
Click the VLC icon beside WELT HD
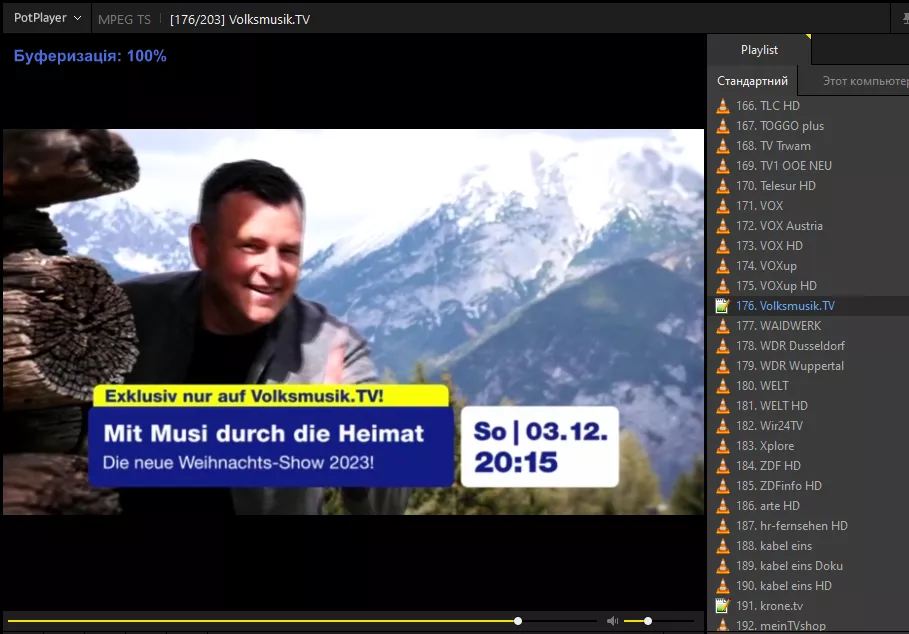[x=722, y=406]
